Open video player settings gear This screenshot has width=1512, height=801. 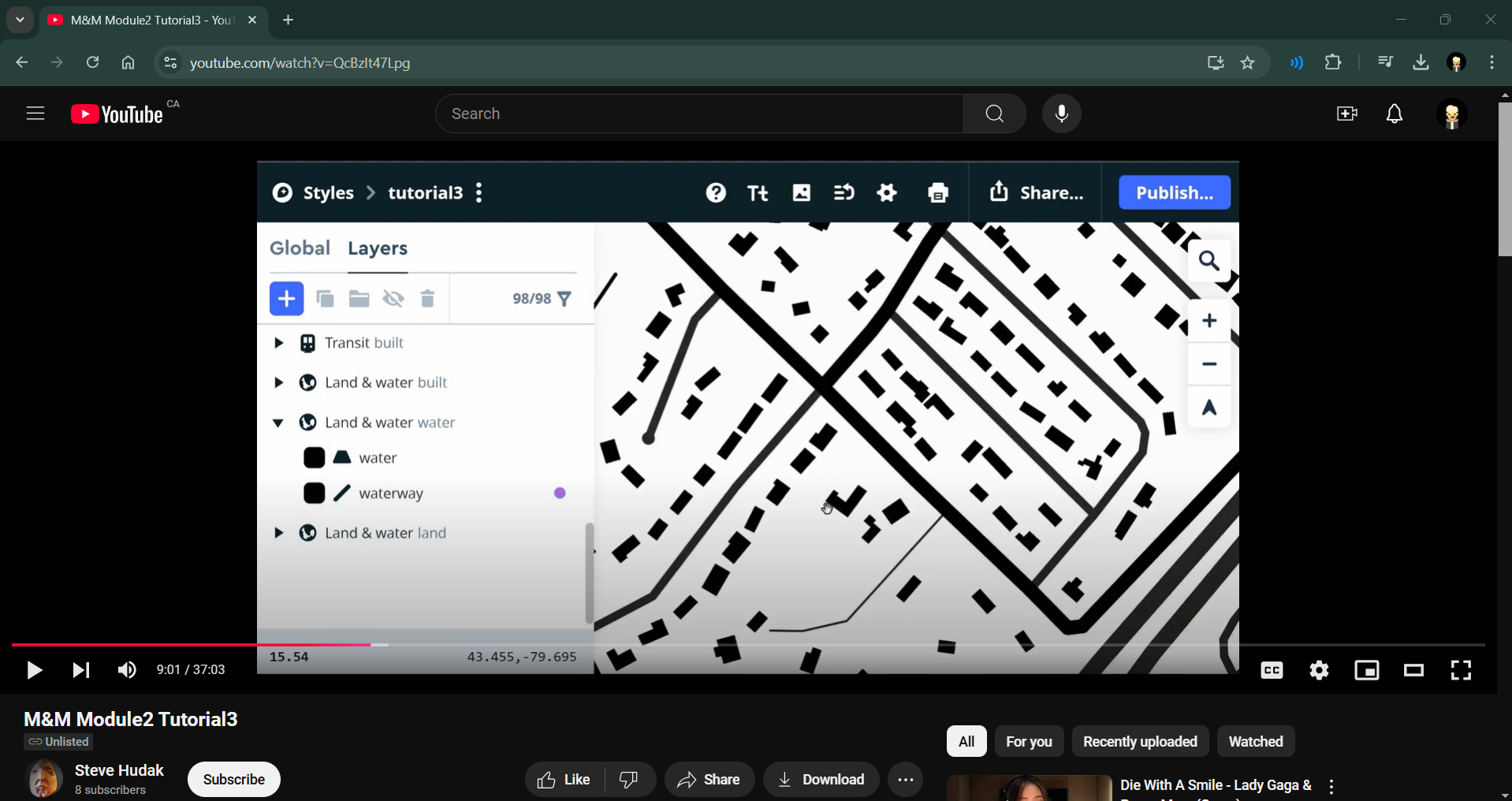coord(1319,670)
